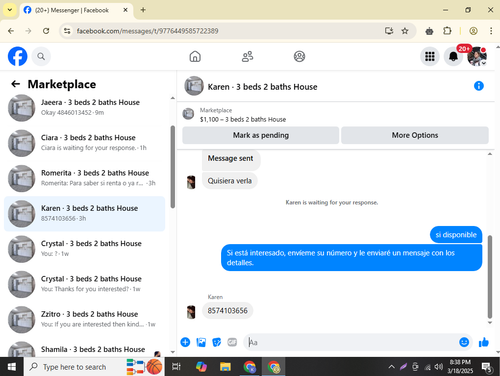Viewport: 500px width, 376px height.
Task: Click the 'si disponible' message bubble
Action: click(456, 235)
